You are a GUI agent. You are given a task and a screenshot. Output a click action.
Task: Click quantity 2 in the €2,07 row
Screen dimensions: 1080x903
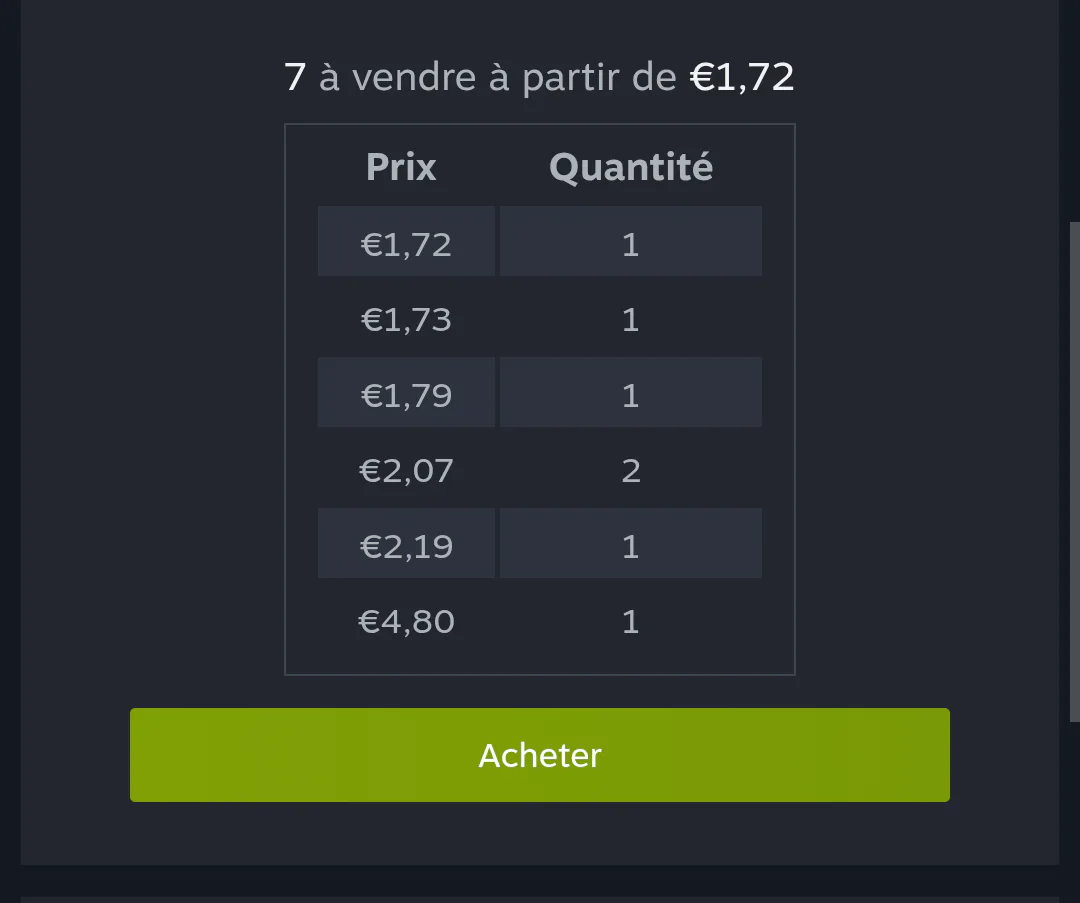click(631, 468)
